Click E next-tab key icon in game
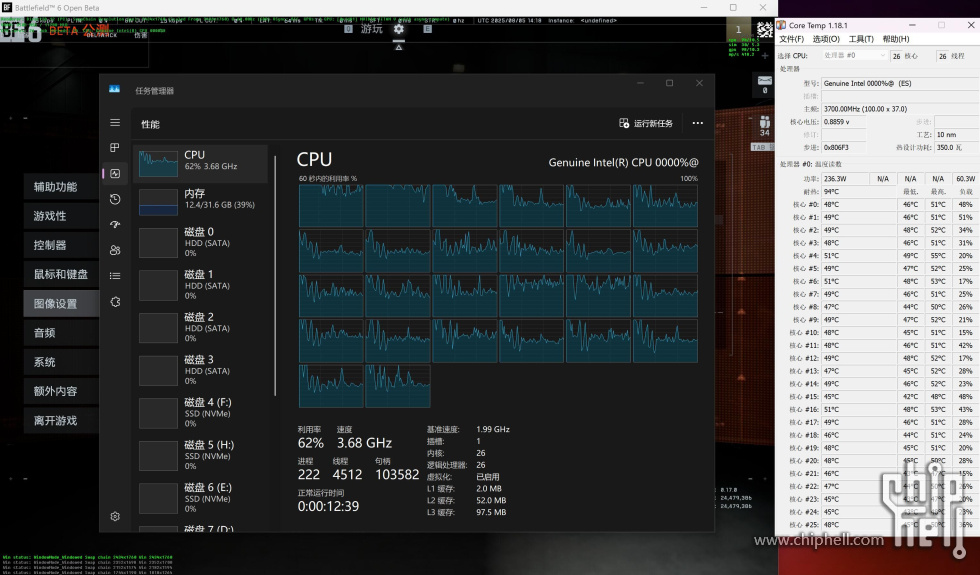The height and width of the screenshot is (575, 980). coord(428,29)
